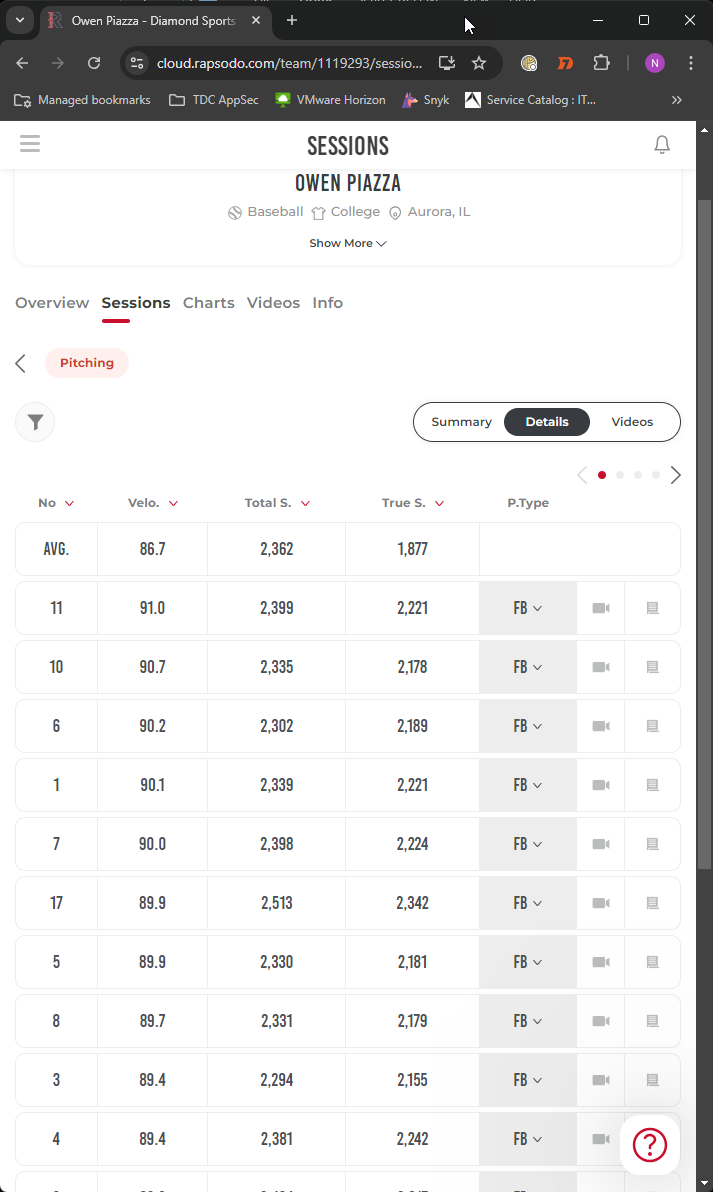Viewport: 713px width, 1192px height.
Task: Click the Pitching filter chip
Action: click(x=87, y=363)
